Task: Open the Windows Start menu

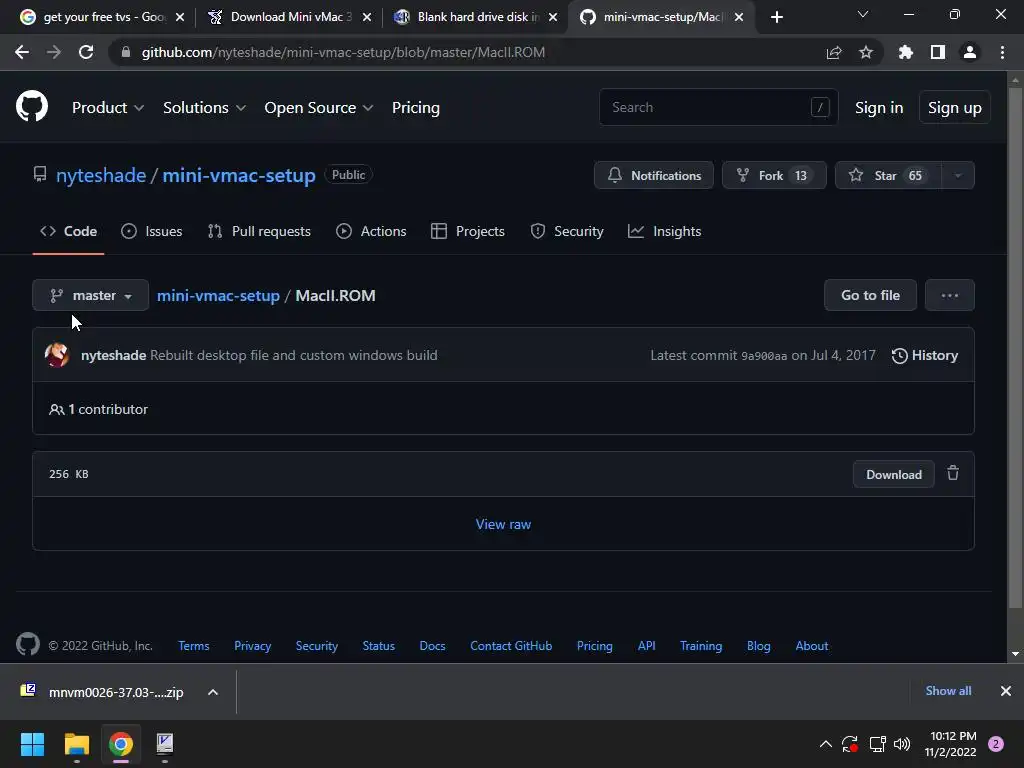Action: coord(32,744)
